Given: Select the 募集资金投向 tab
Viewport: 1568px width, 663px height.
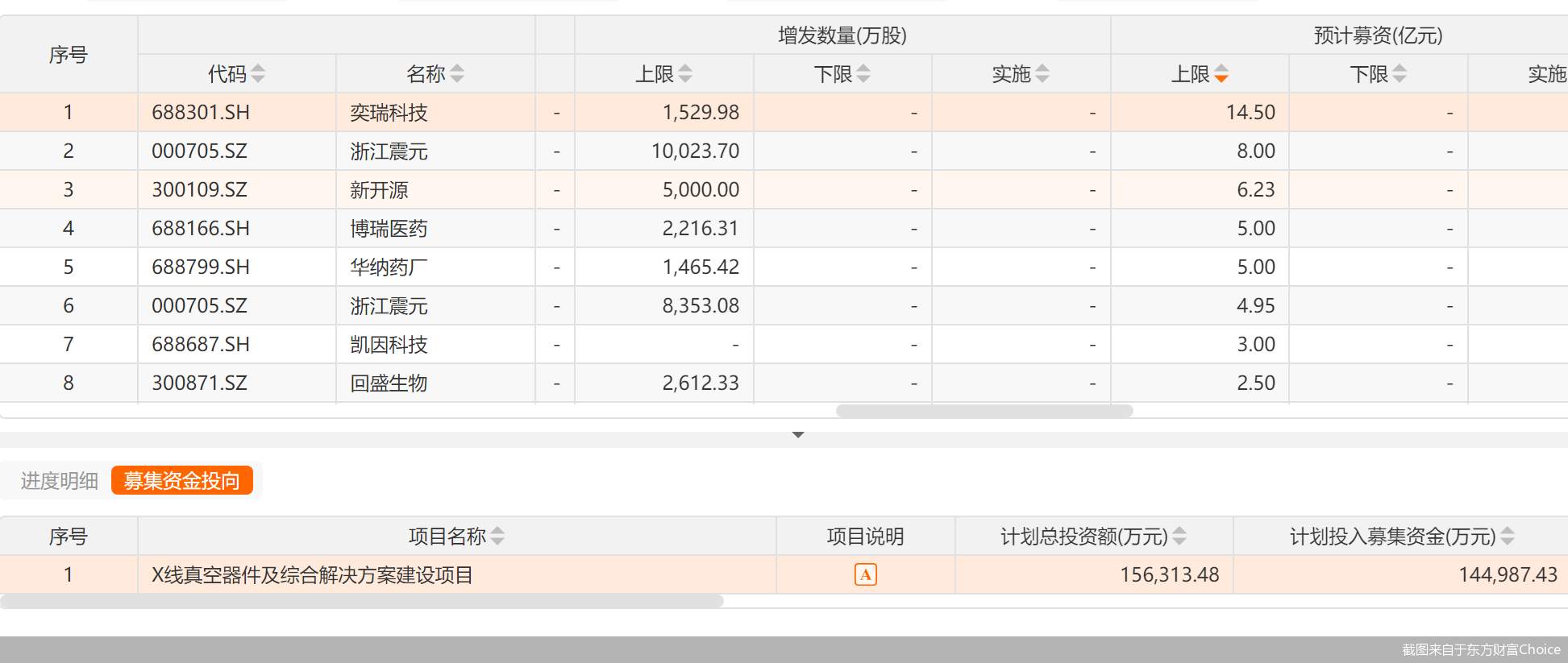Looking at the screenshot, I should pos(182,481).
